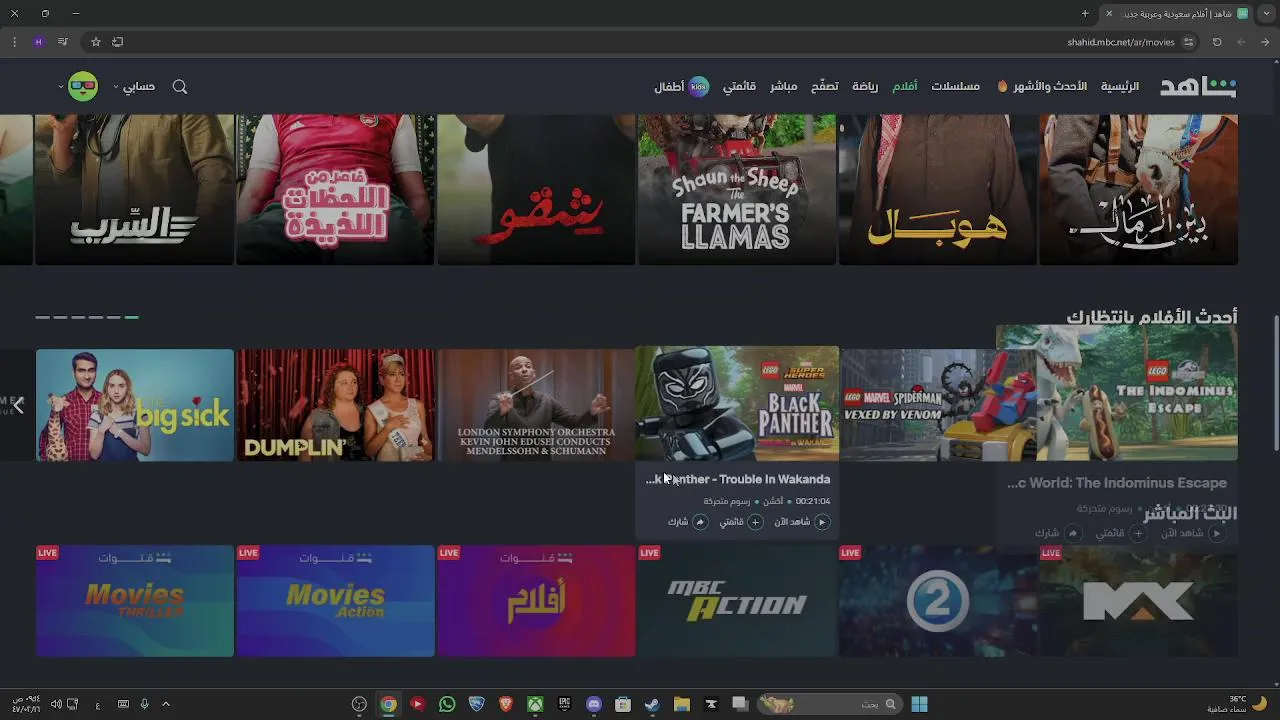Open Brave browser from taskbar
Image resolution: width=1280 pixels, height=720 pixels.
click(506, 704)
